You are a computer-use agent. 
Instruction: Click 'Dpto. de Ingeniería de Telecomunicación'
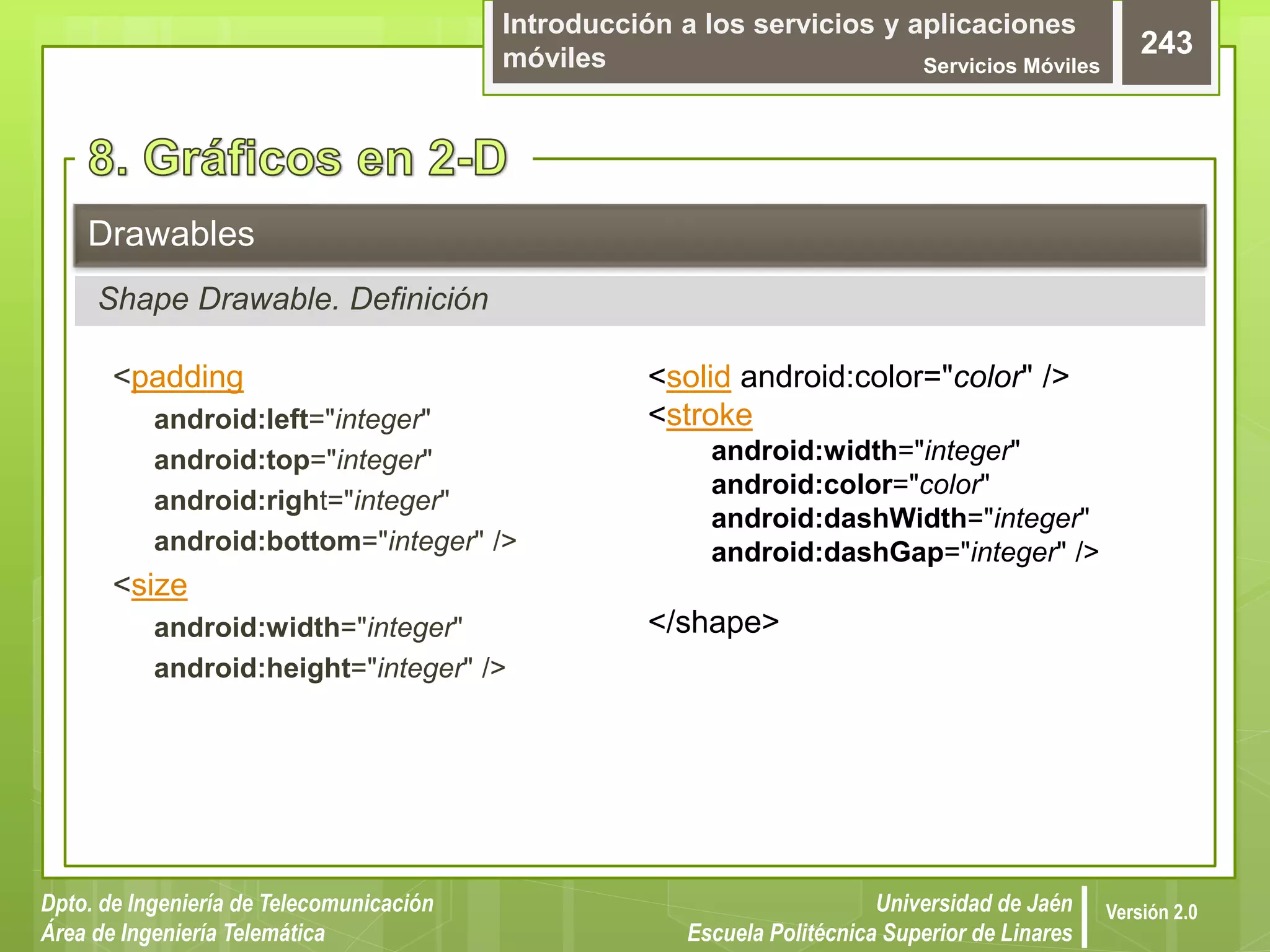[238, 904]
